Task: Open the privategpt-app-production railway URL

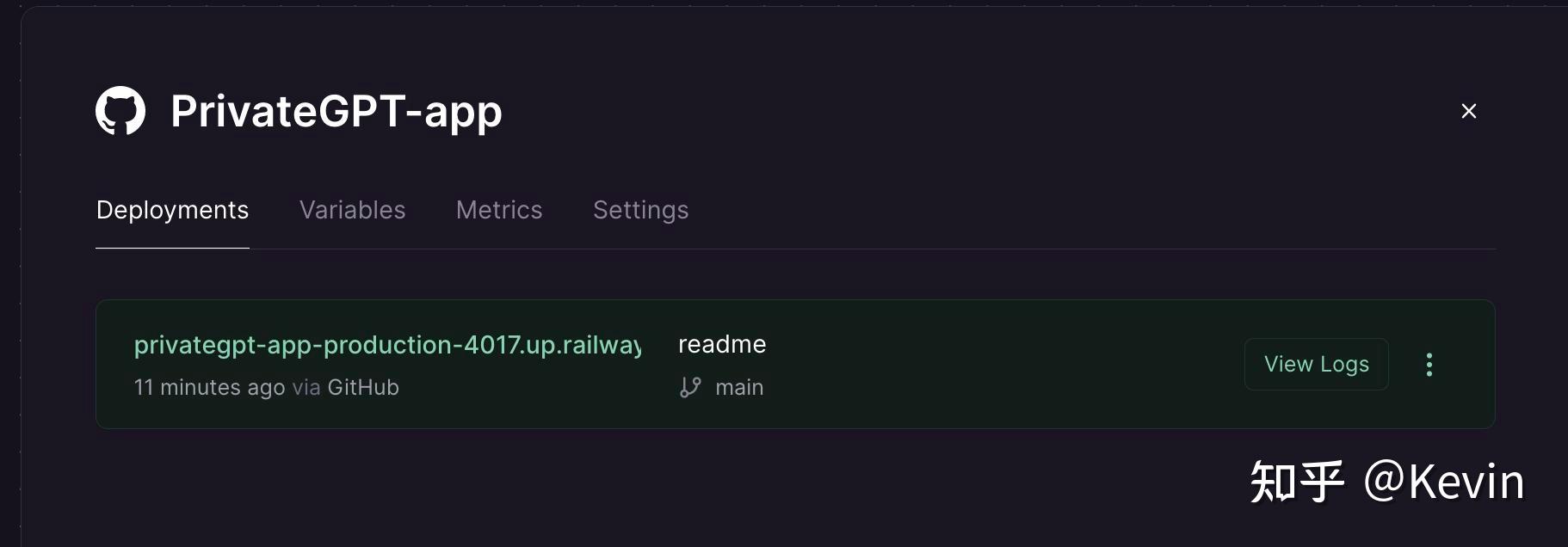Action: click(387, 345)
